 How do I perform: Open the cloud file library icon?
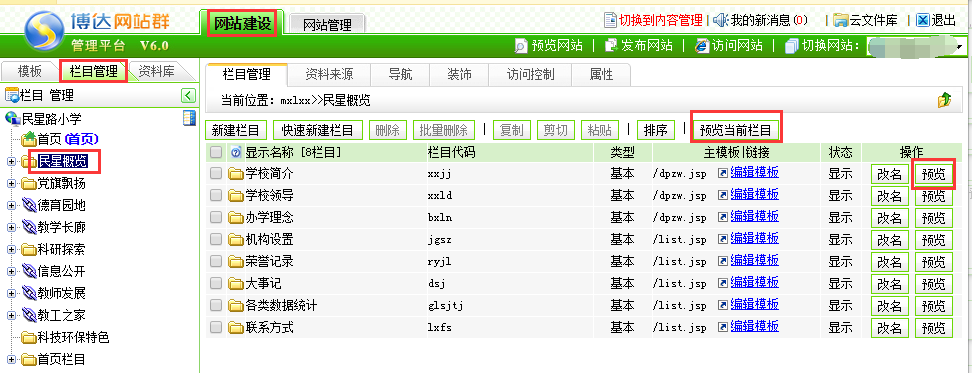(841, 20)
